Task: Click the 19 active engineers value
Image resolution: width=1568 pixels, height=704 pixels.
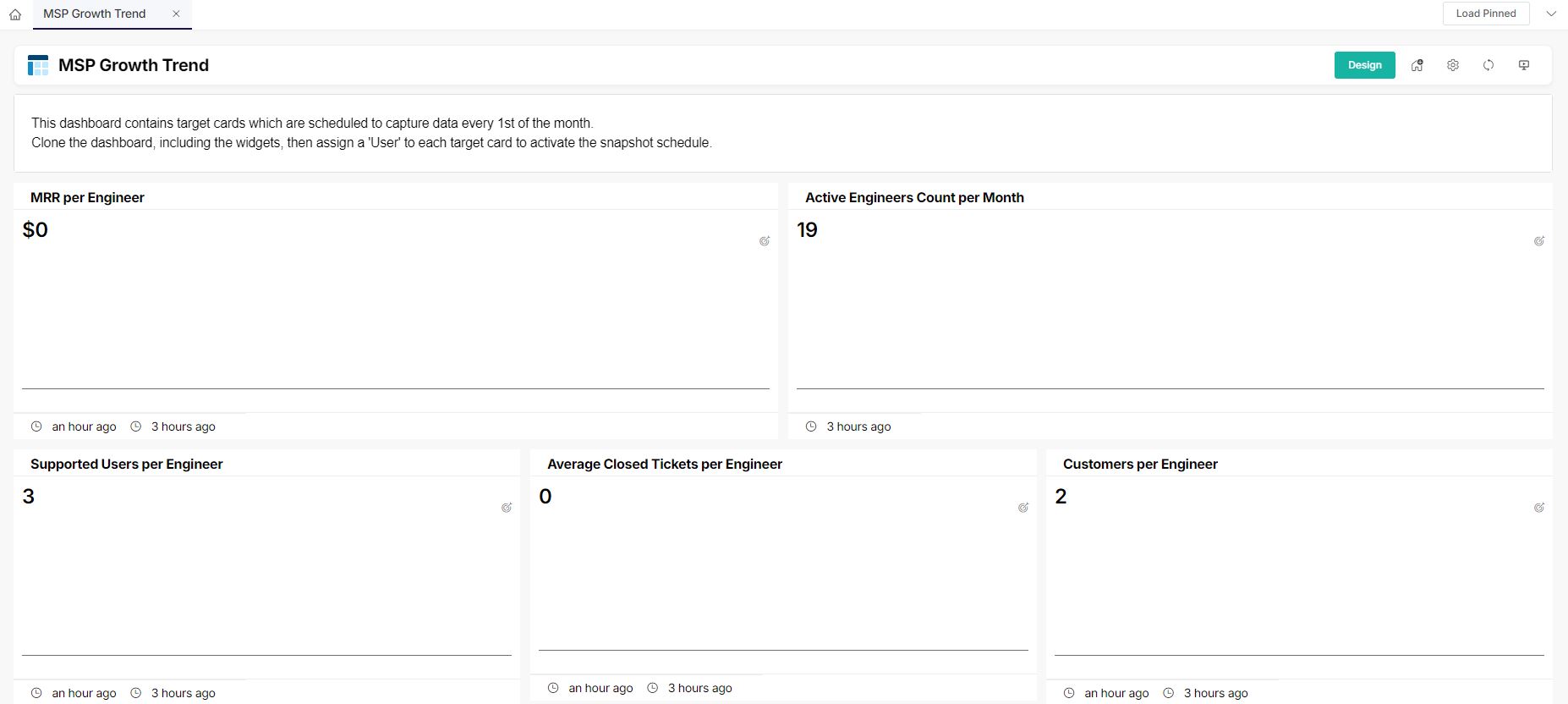Action: click(807, 230)
